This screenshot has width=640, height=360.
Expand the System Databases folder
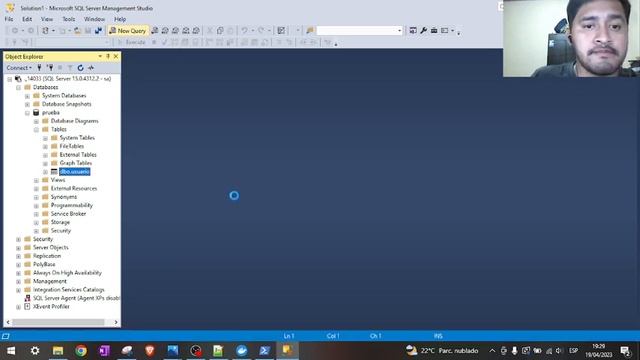[27, 96]
